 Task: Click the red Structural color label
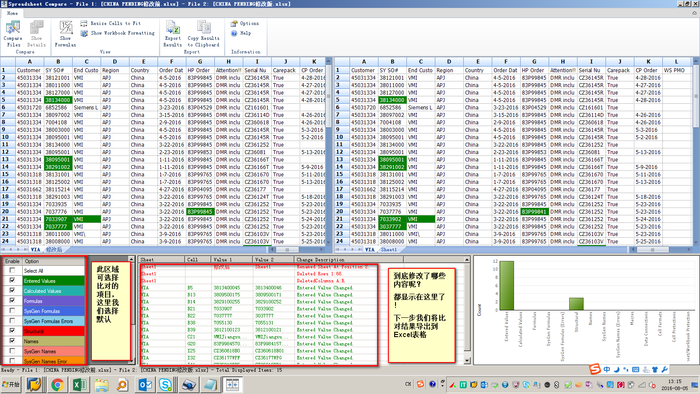[53, 331]
